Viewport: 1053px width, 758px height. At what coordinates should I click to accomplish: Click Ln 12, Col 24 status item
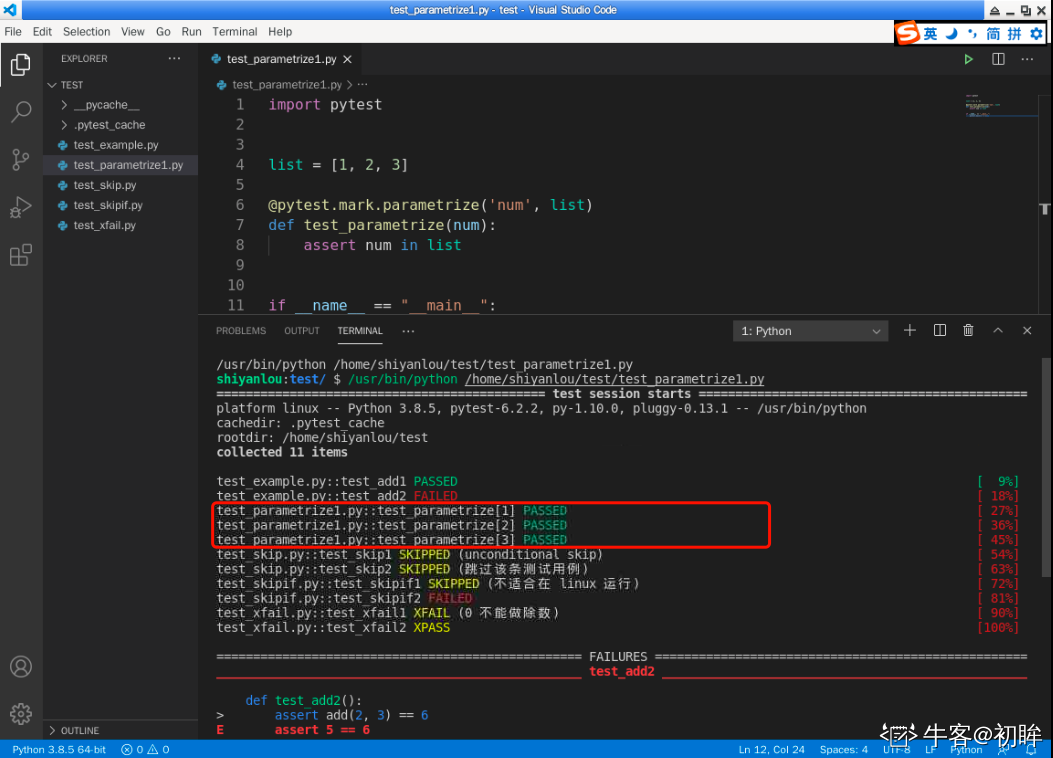772,749
